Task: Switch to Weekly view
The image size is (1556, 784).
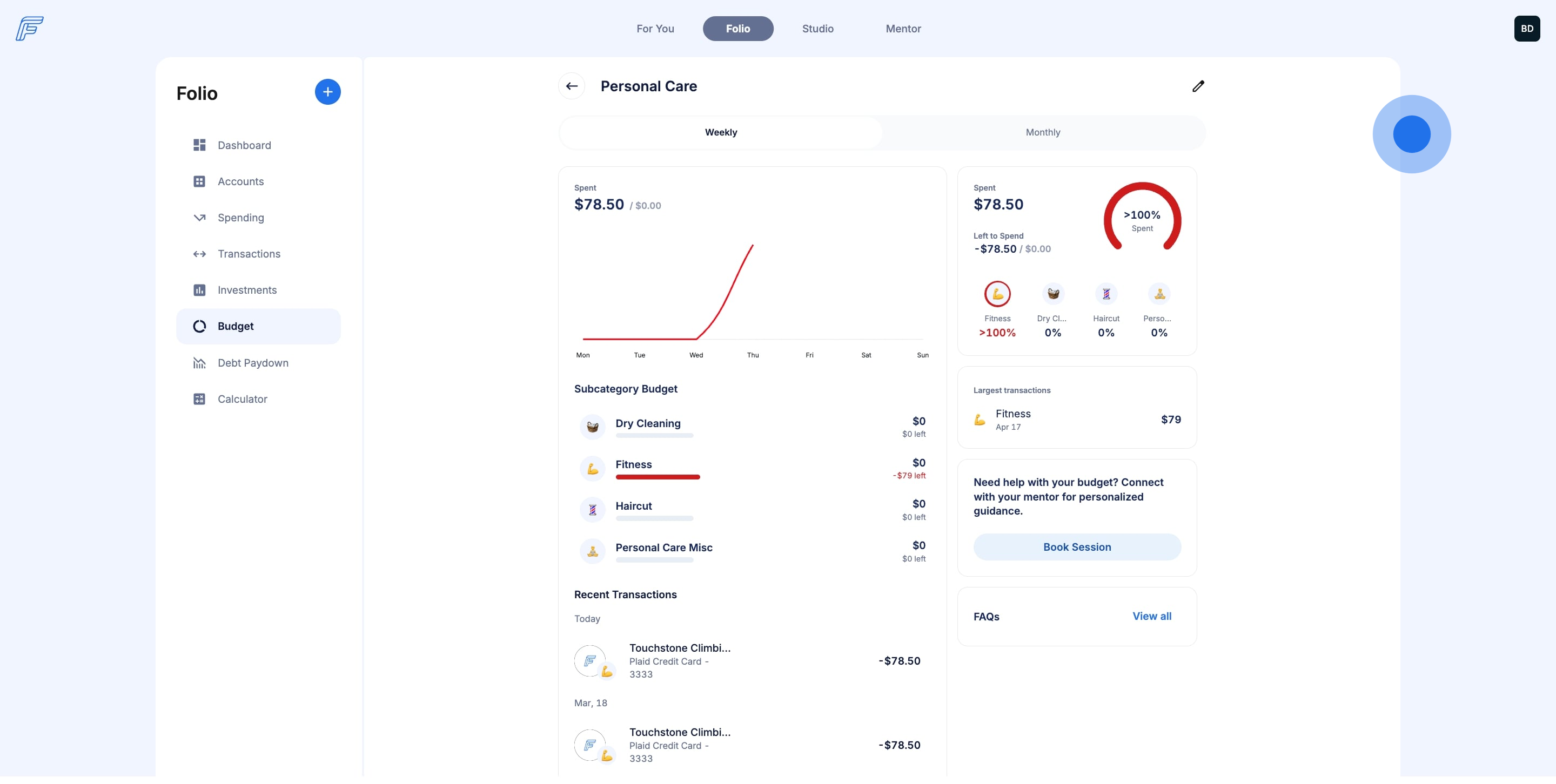Action: coord(721,132)
